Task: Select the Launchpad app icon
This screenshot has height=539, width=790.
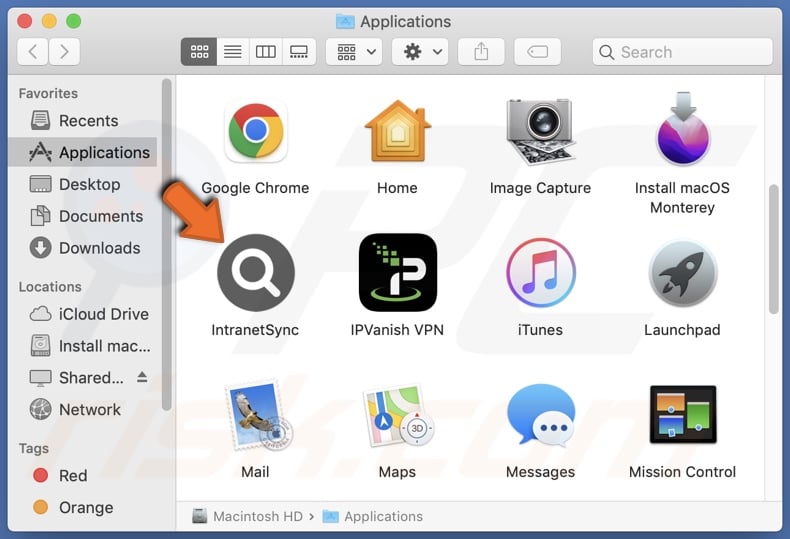Action: (x=683, y=273)
